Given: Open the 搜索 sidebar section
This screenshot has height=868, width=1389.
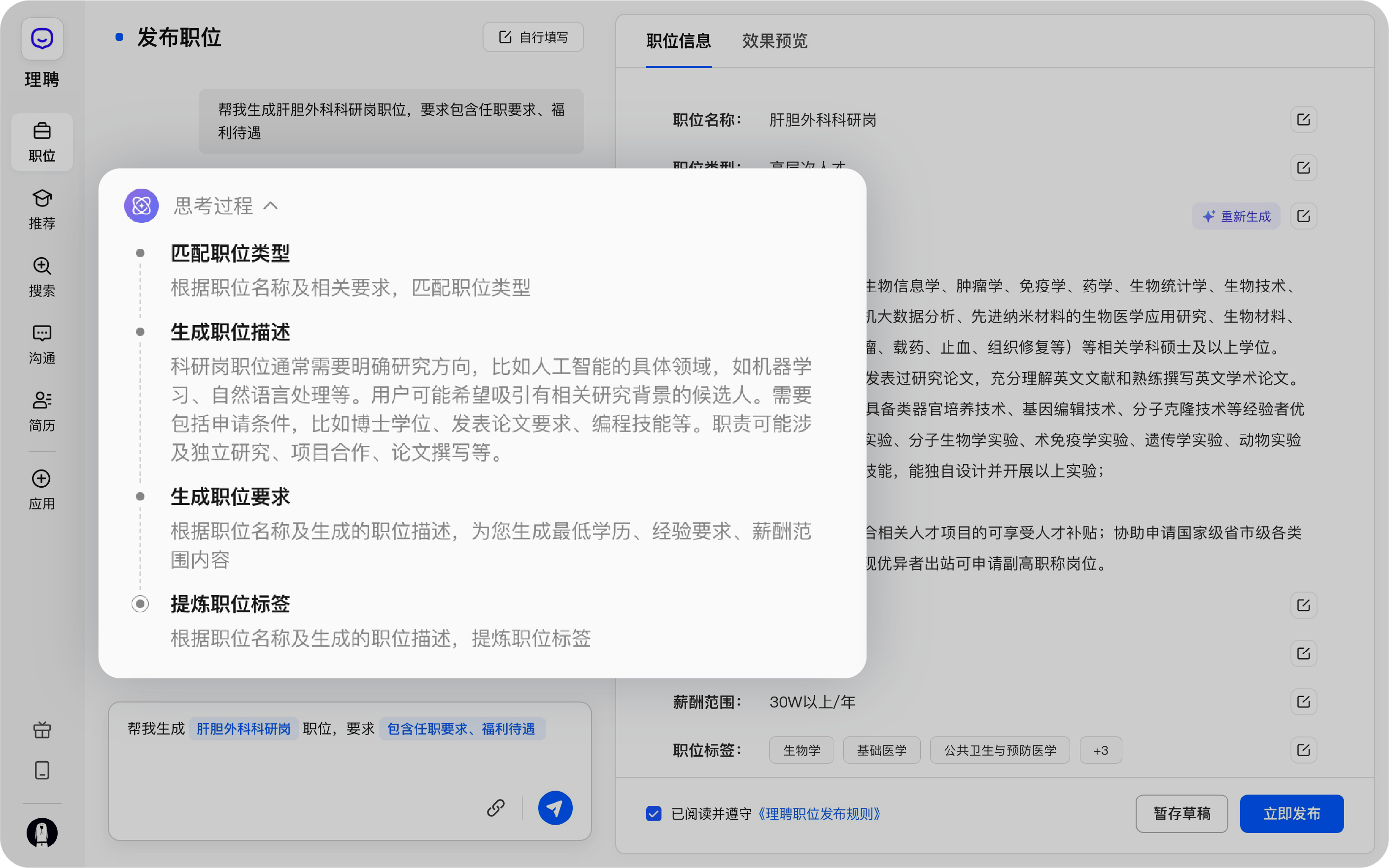Looking at the screenshot, I should (x=42, y=277).
